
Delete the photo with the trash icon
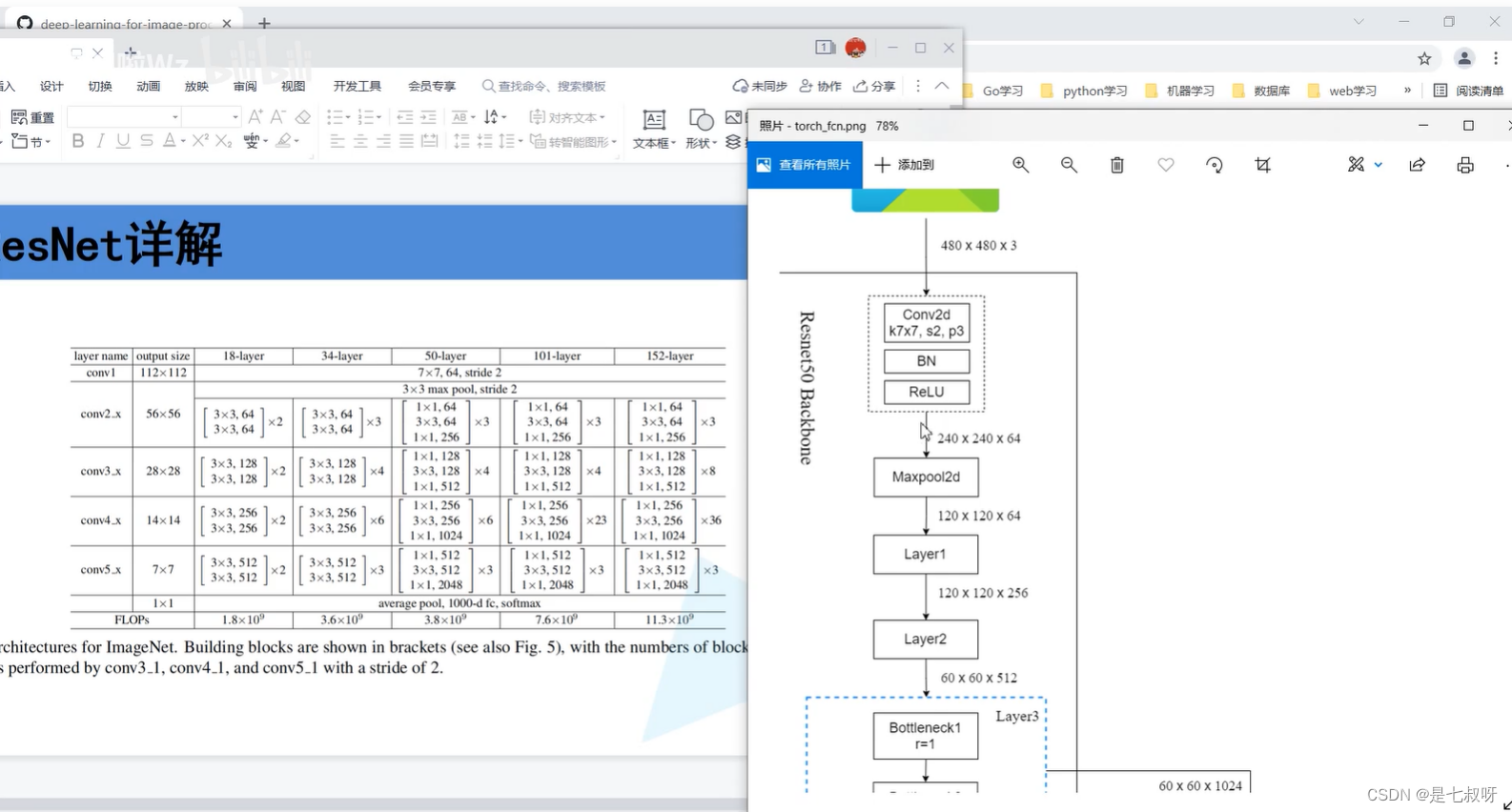(x=1117, y=165)
